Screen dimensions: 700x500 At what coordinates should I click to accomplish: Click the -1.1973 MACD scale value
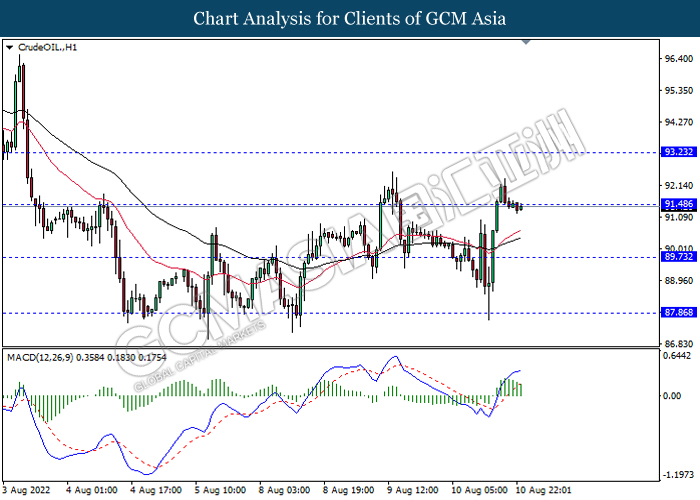point(679,475)
